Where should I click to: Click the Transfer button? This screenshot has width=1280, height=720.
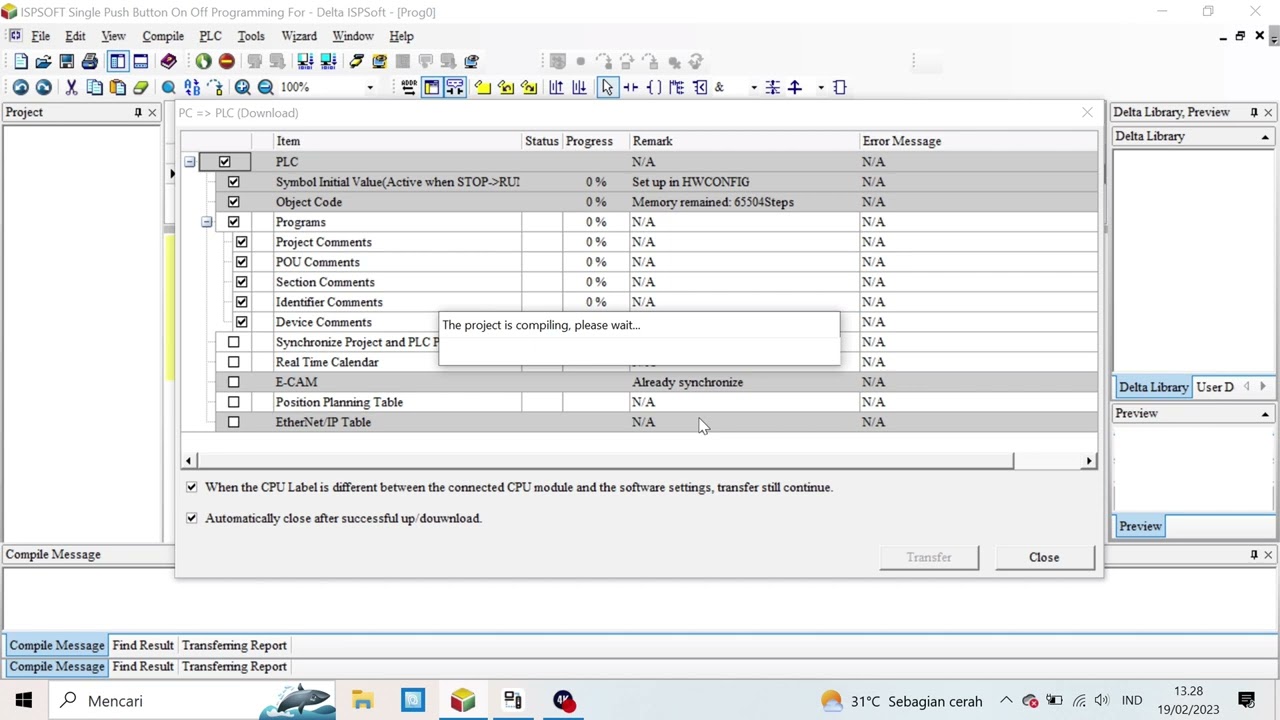point(929,557)
